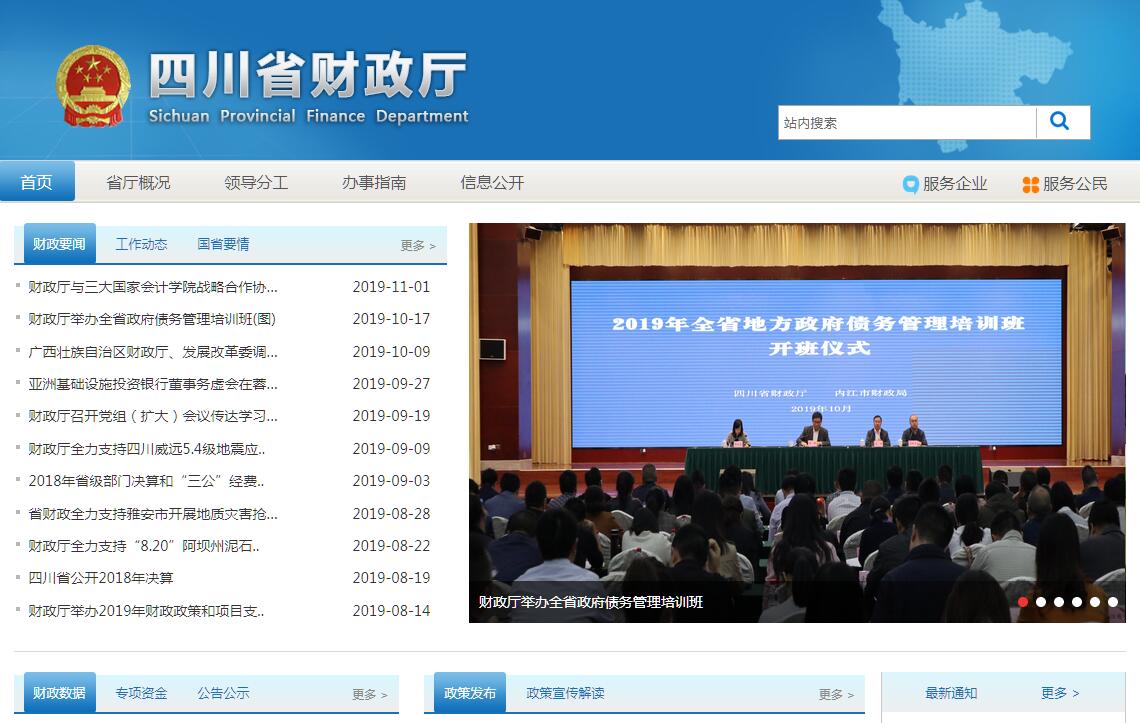Click the orange 服务公民 grid icon

[x=1030, y=184]
